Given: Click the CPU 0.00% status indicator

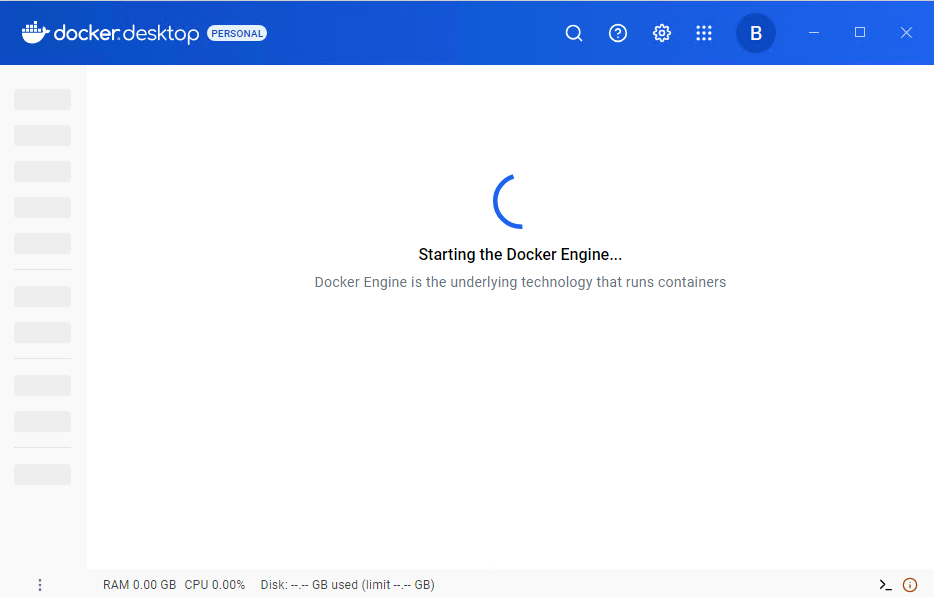Looking at the screenshot, I should pyautogui.click(x=214, y=585).
